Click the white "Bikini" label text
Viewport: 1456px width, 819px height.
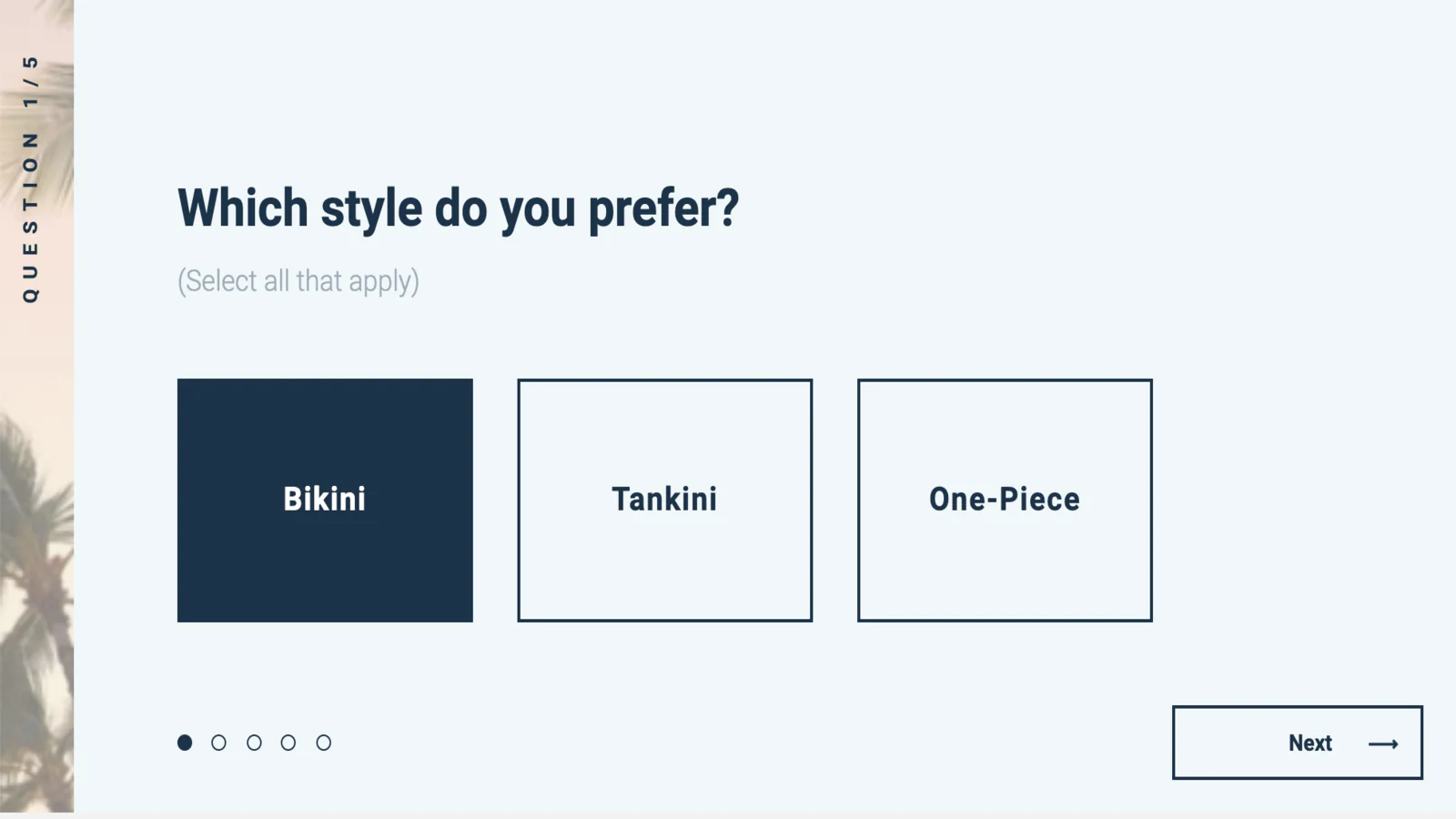click(x=324, y=499)
